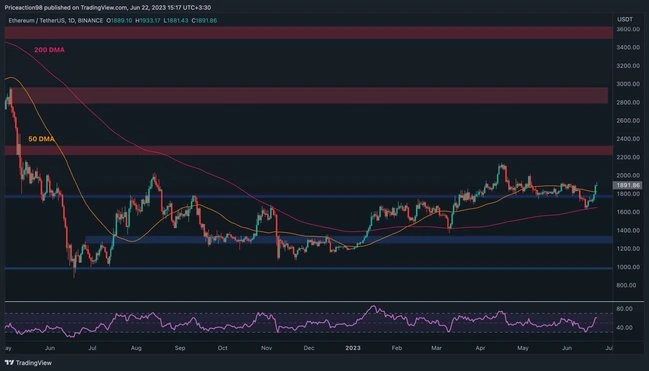Click the close value C1891.86

(x=204, y=20)
